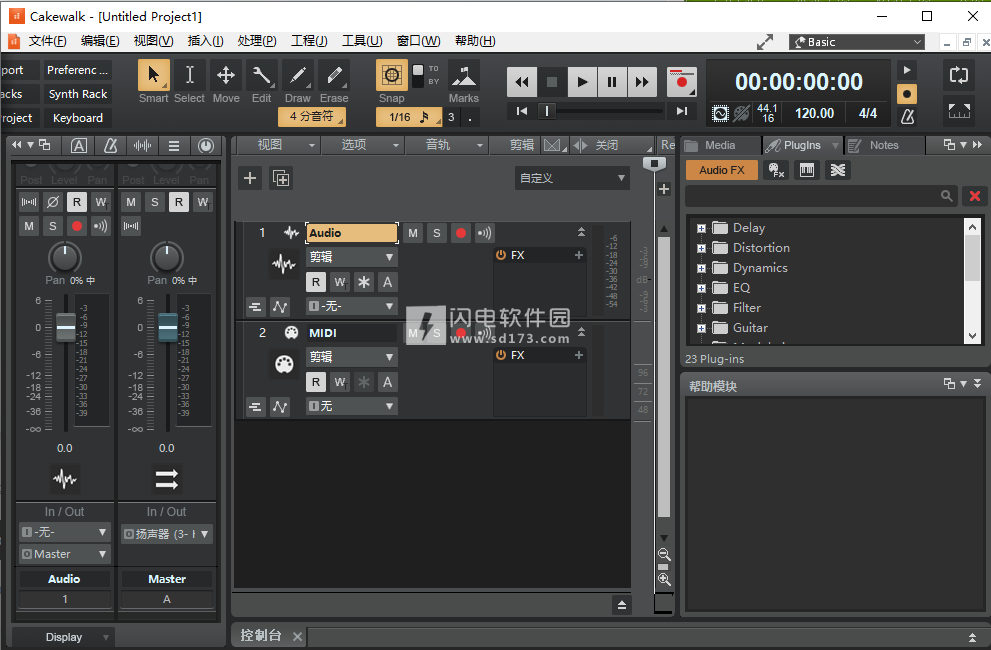Toggle FX power on Audio track
The image size is (991, 650).
tap(501, 255)
